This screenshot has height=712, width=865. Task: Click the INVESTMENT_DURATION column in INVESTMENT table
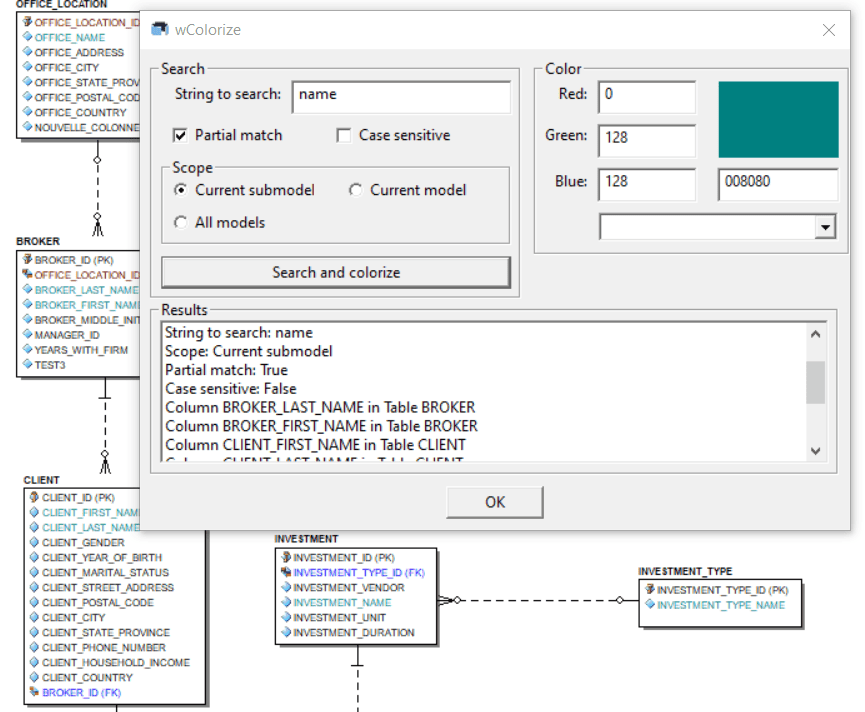click(354, 632)
